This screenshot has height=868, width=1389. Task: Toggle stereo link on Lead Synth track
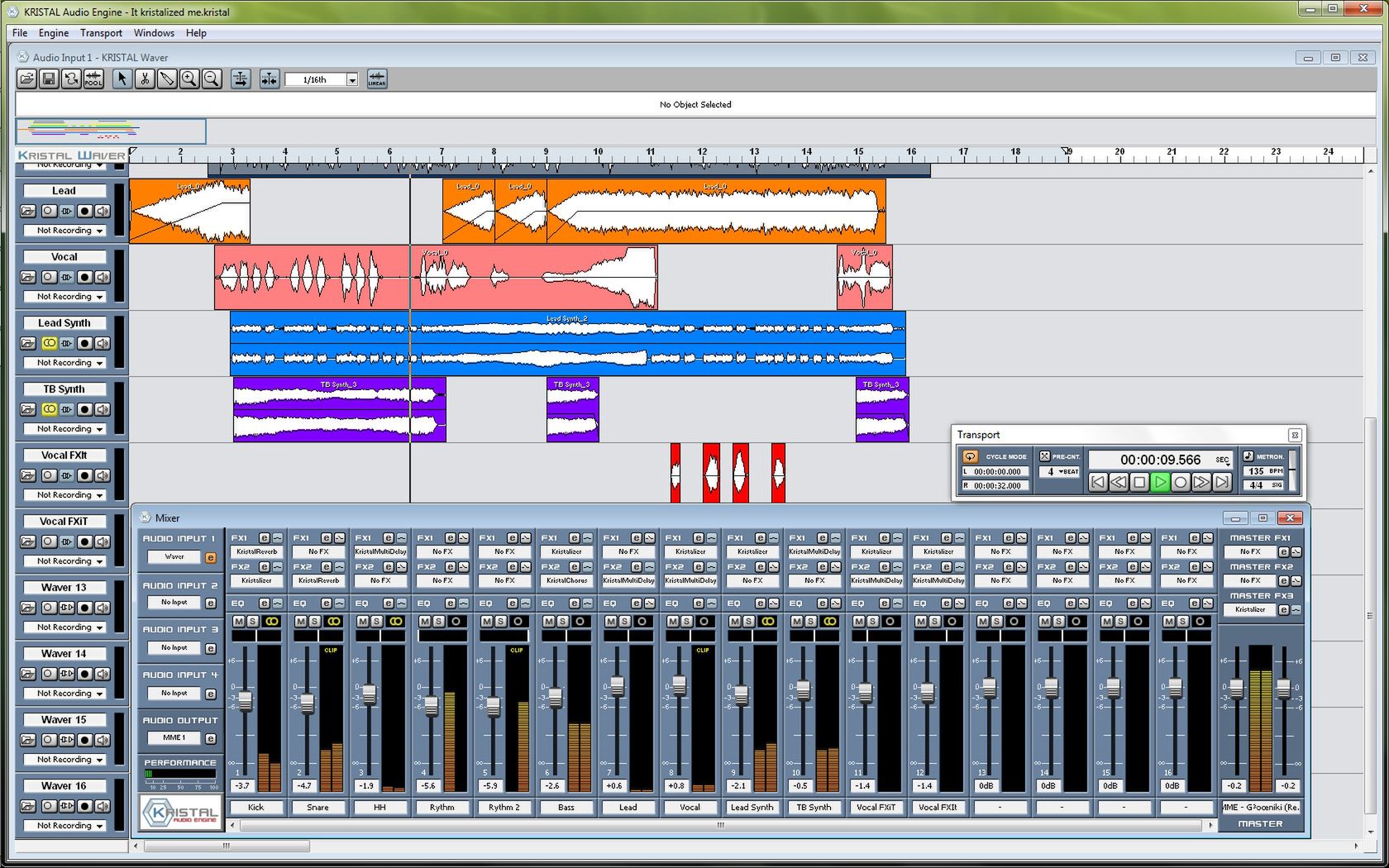(50, 343)
